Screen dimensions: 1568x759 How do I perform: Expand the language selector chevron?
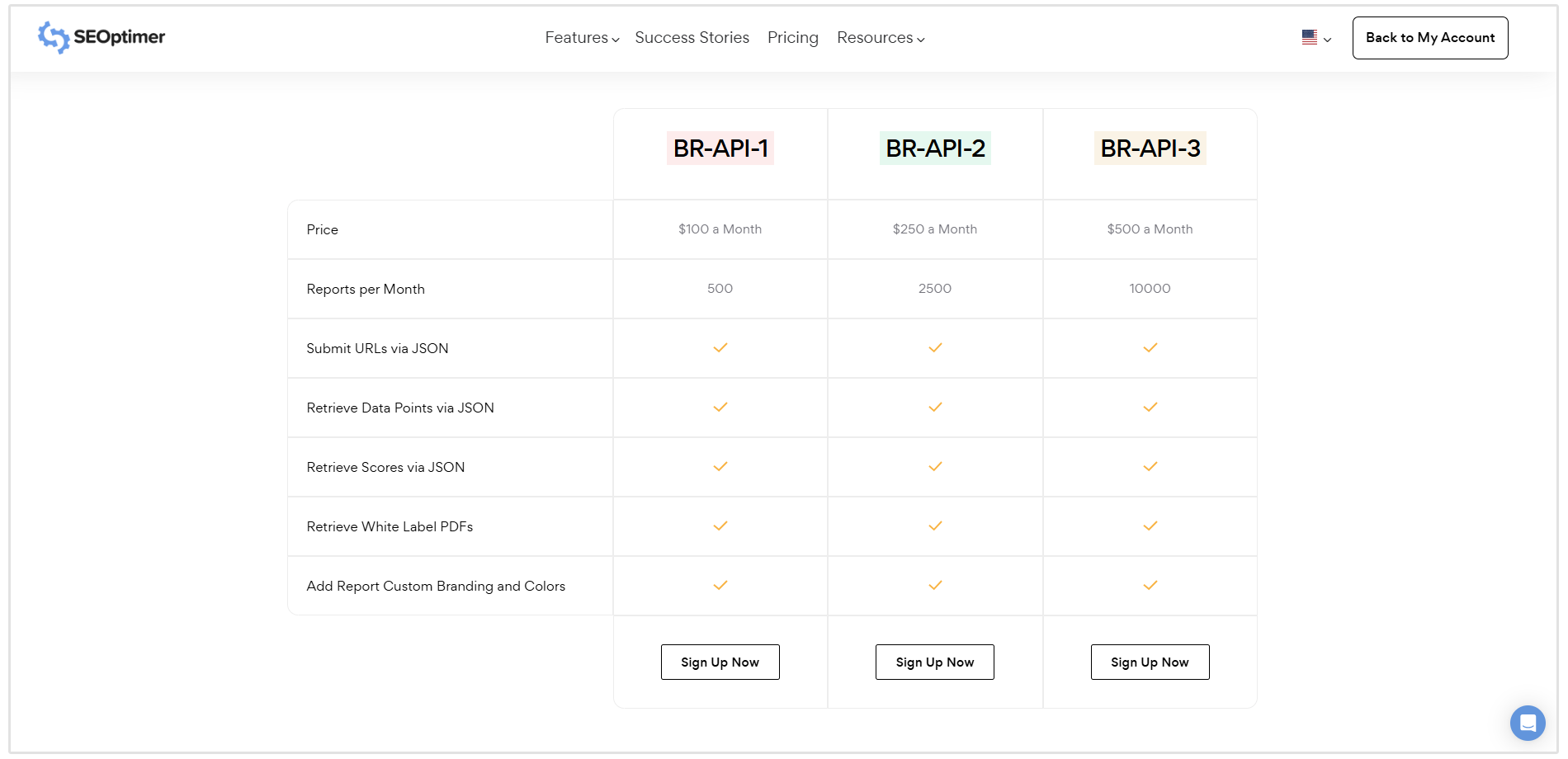click(x=1327, y=40)
